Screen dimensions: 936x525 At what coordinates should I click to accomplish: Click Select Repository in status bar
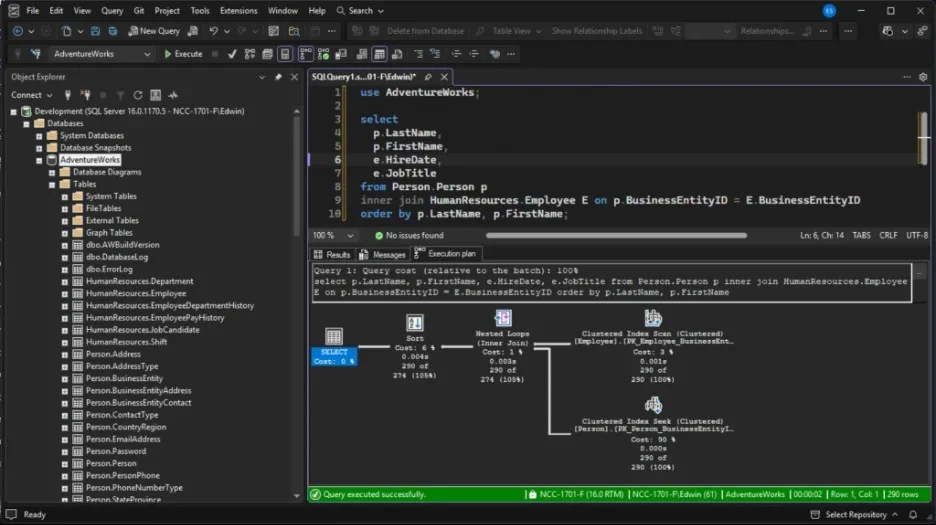point(854,514)
